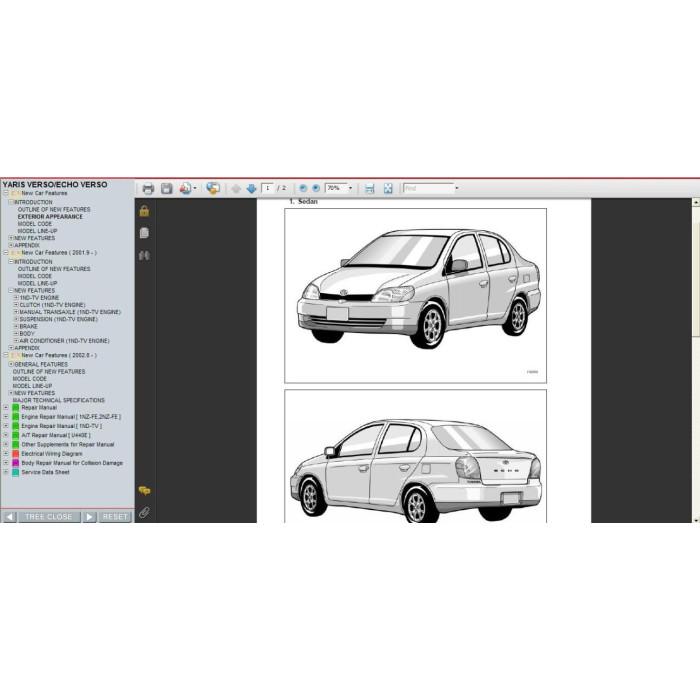700x700 pixels.
Task: Collapse the first New Car Features node
Action: point(6,193)
